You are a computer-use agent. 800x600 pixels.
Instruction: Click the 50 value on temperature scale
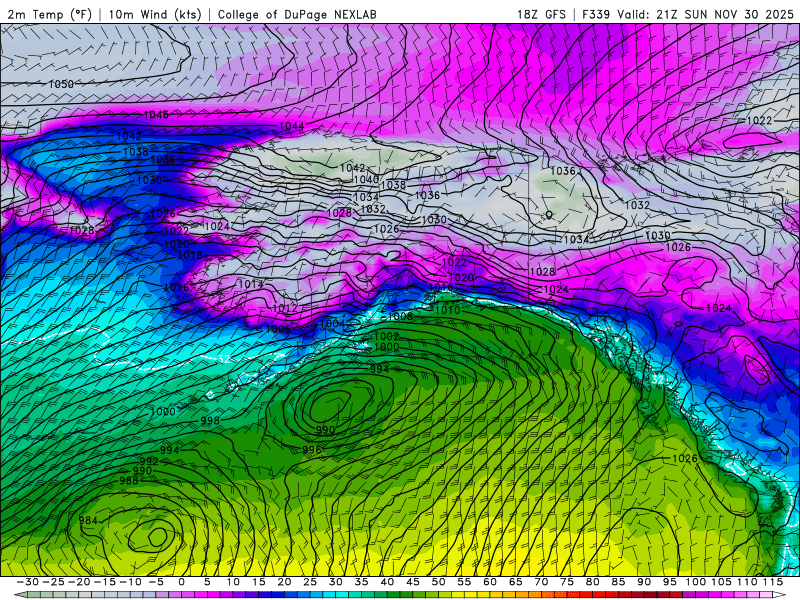(x=438, y=582)
